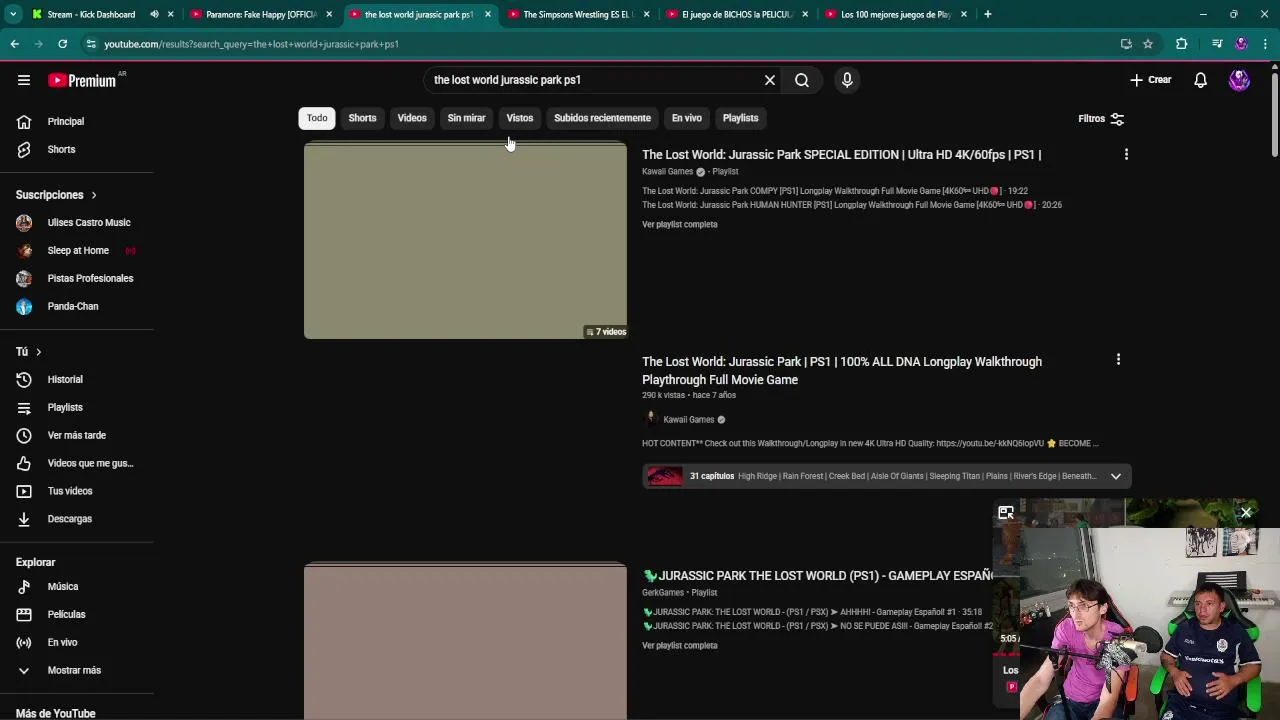Expand the Suscripciones section chevron

(x=94, y=195)
